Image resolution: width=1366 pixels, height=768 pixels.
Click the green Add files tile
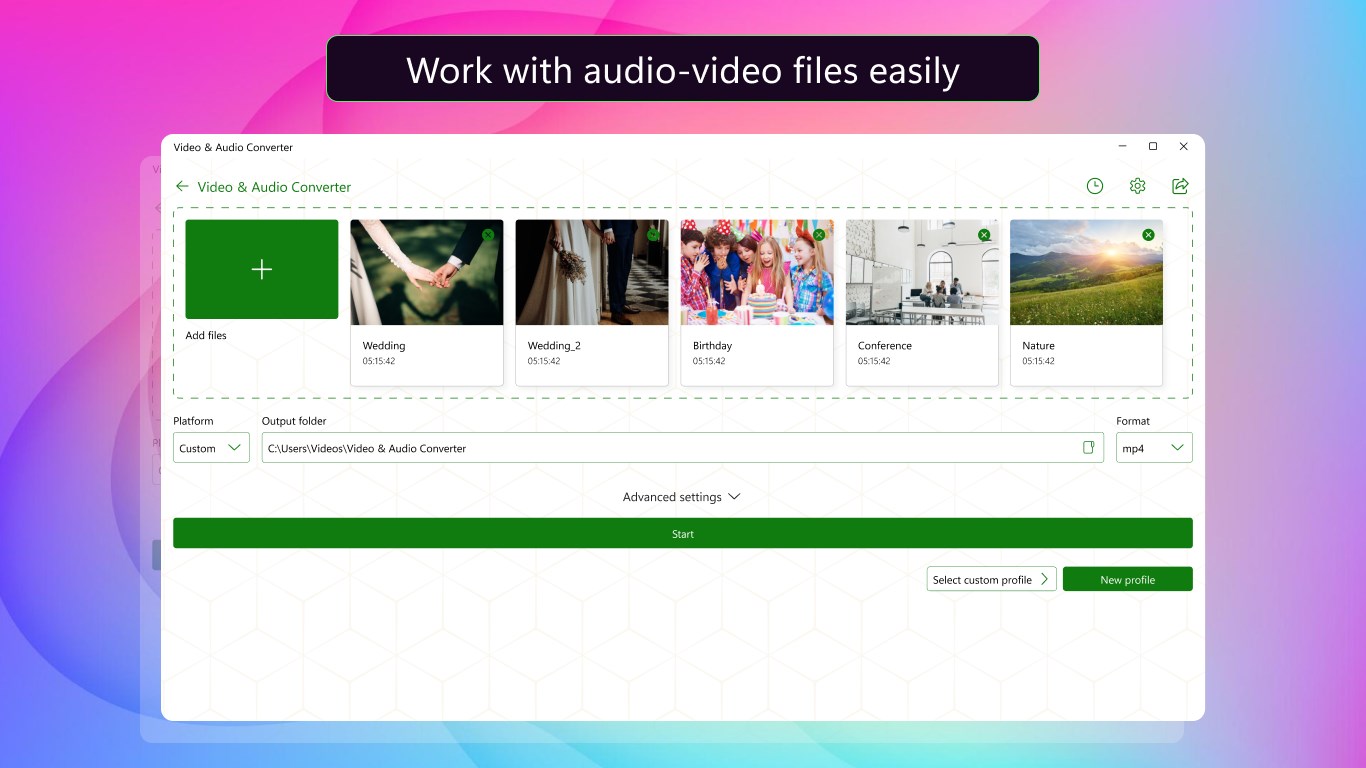tap(262, 269)
